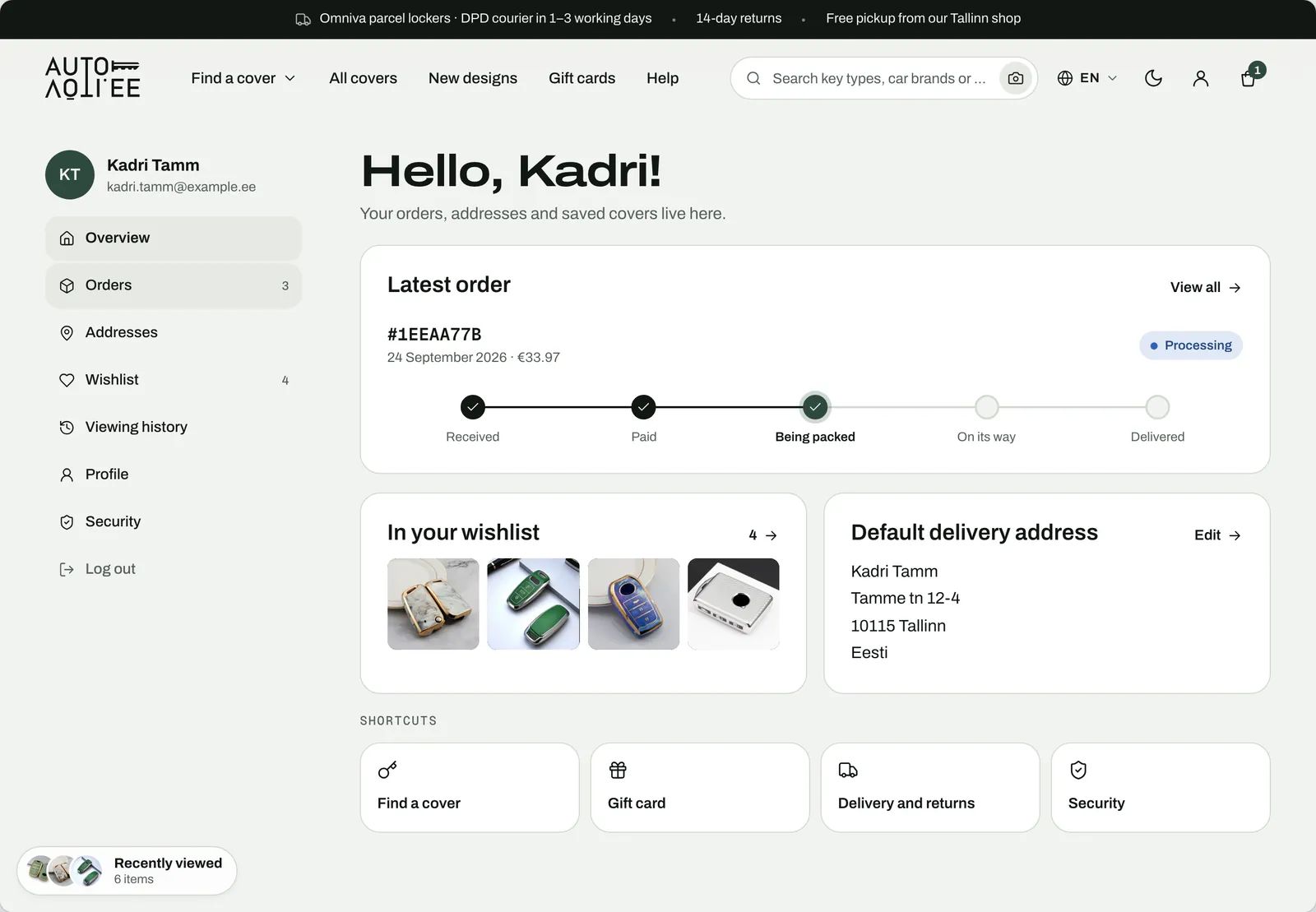Image resolution: width=1316 pixels, height=912 pixels.
Task: Click the Received step marker
Action: pyautogui.click(x=472, y=407)
